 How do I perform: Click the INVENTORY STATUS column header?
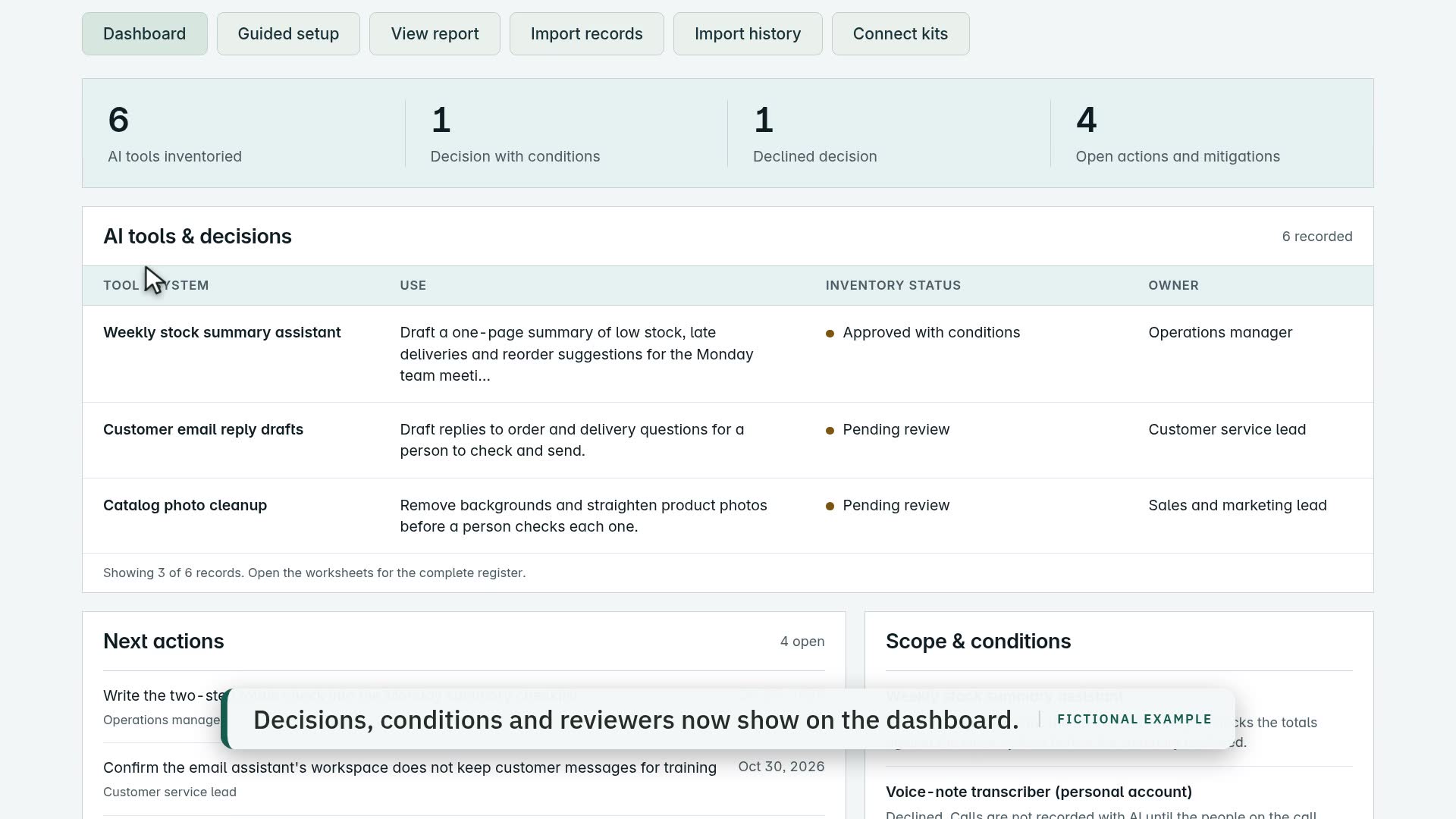point(893,285)
